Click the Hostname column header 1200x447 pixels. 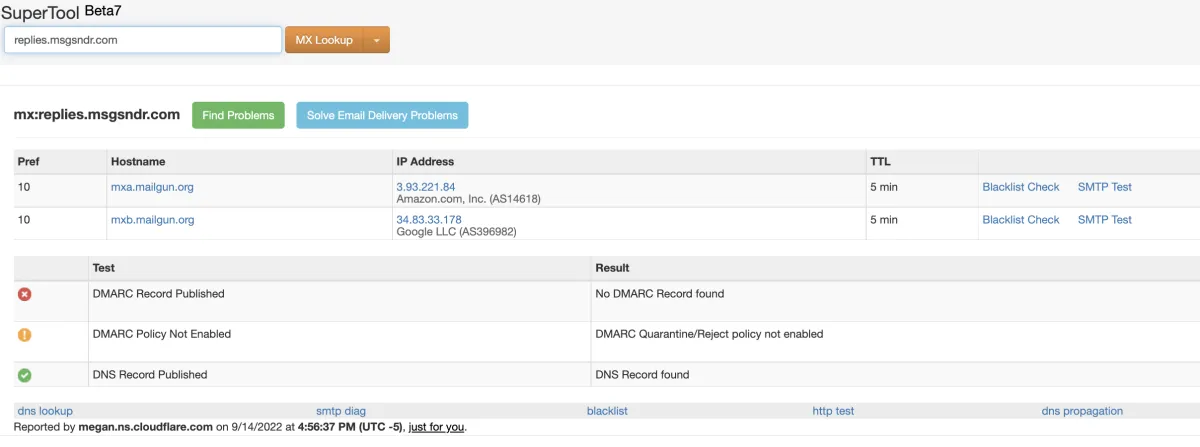point(138,161)
